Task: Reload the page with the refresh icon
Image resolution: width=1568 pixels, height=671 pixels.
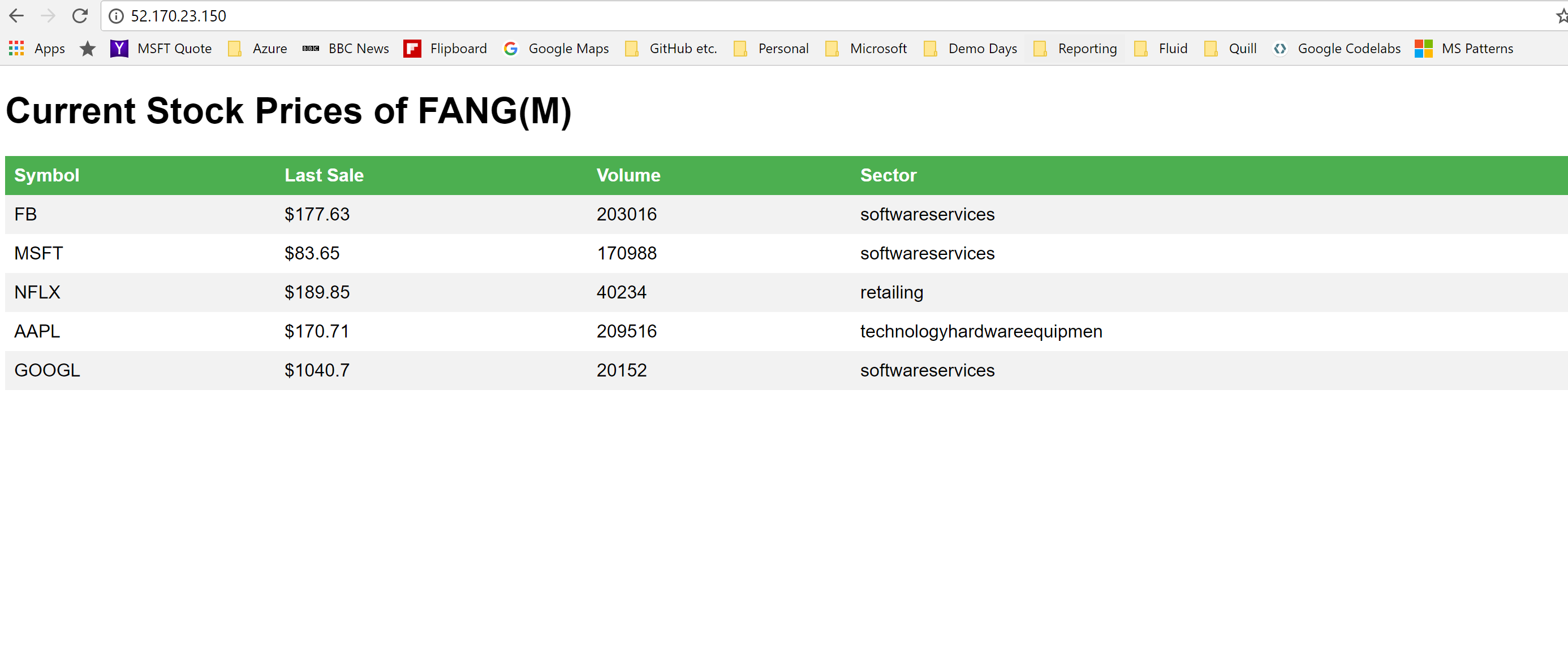Action: (80, 16)
